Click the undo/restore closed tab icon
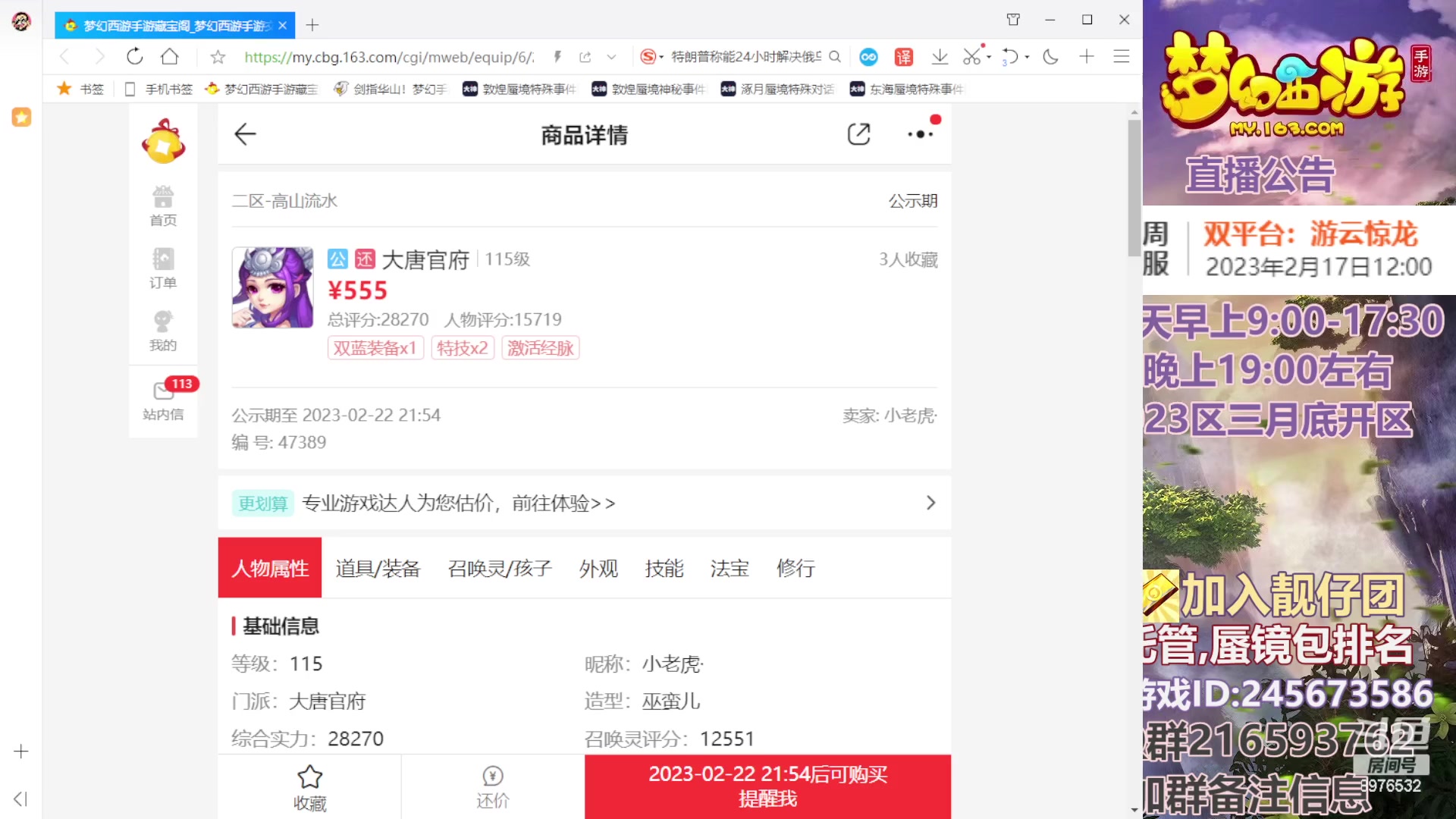 coord(1010,56)
